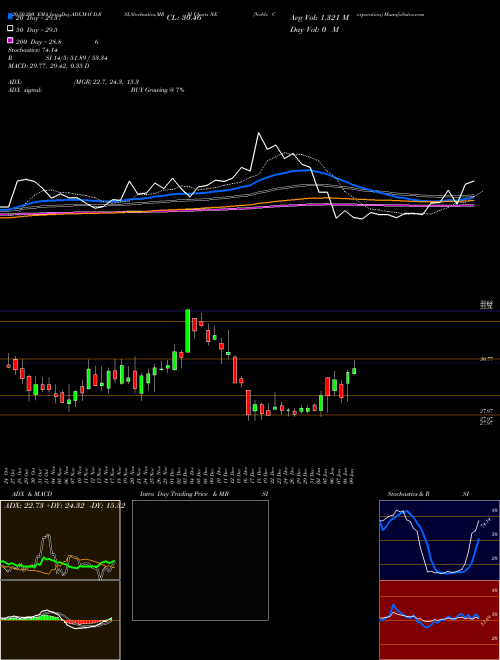Click the white 50 Day legend swatch

click(10, 29)
